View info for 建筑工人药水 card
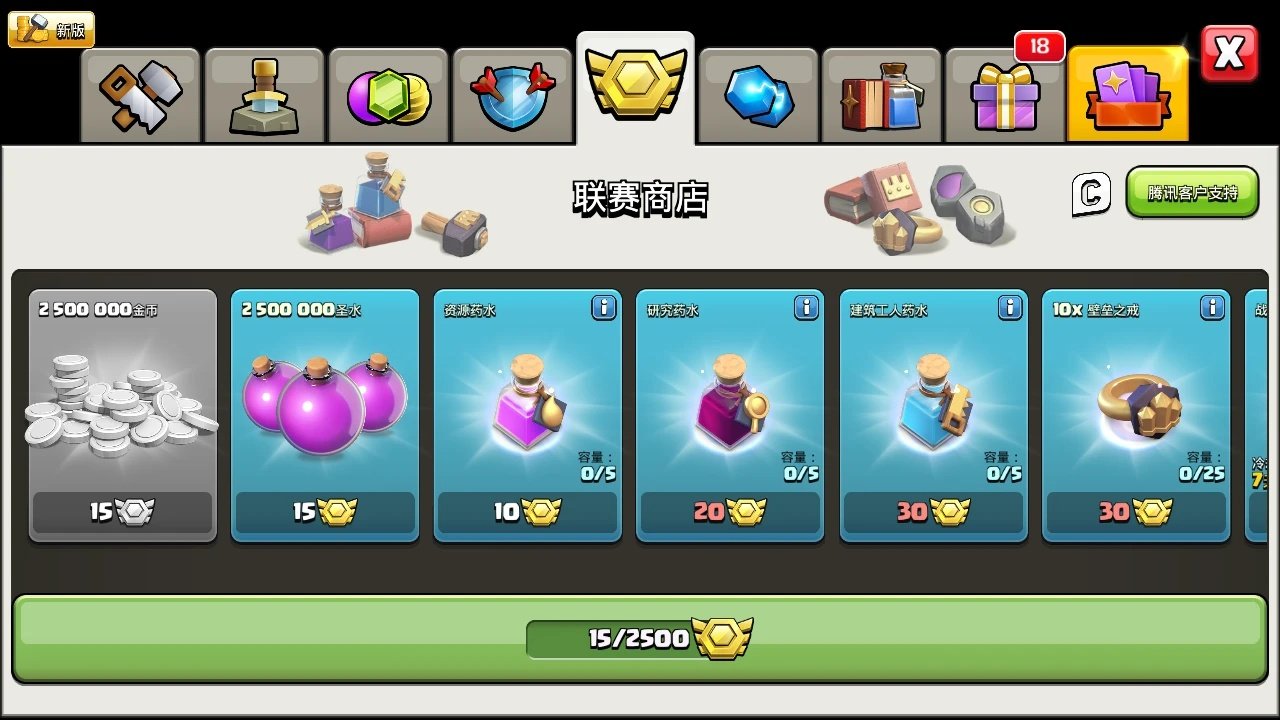Screen dimensions: 1280x720 [1010, 307]
